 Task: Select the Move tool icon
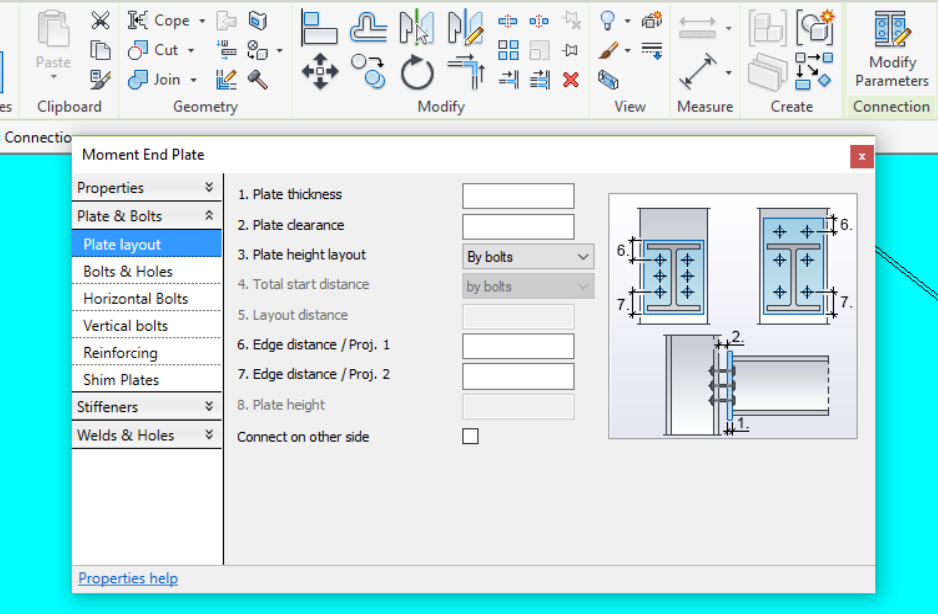319,71
